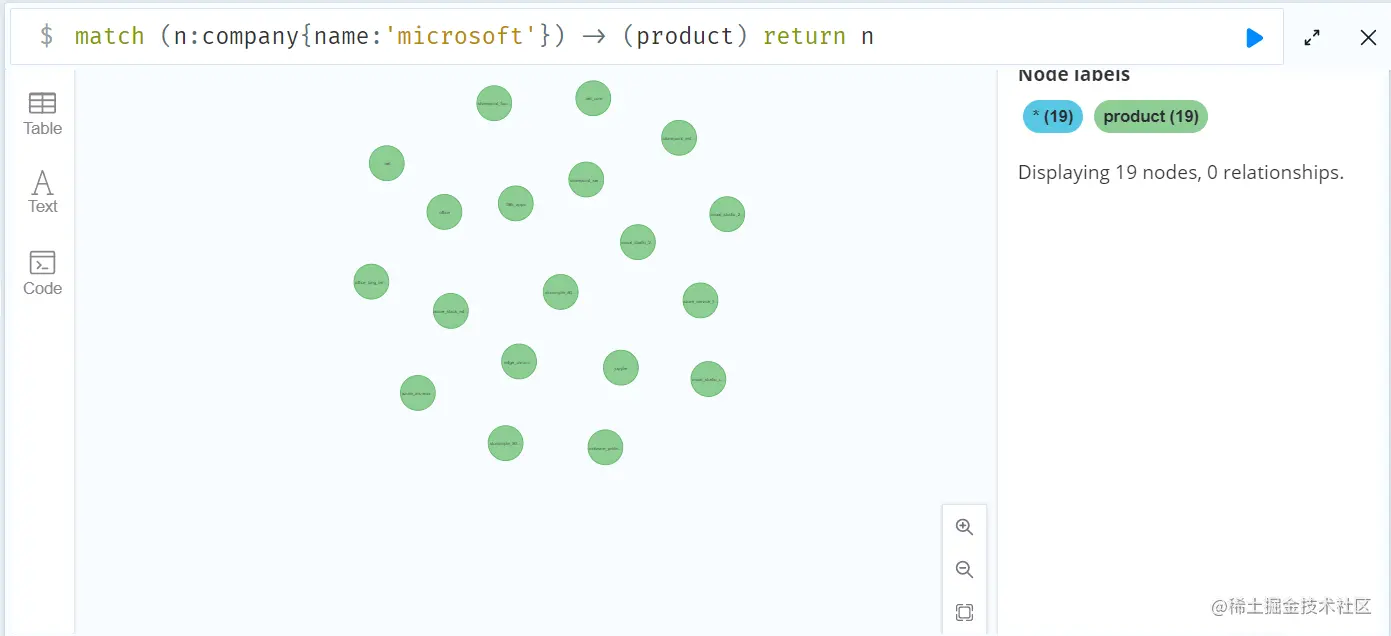Select the * (19) label chip

point(1053,116)
